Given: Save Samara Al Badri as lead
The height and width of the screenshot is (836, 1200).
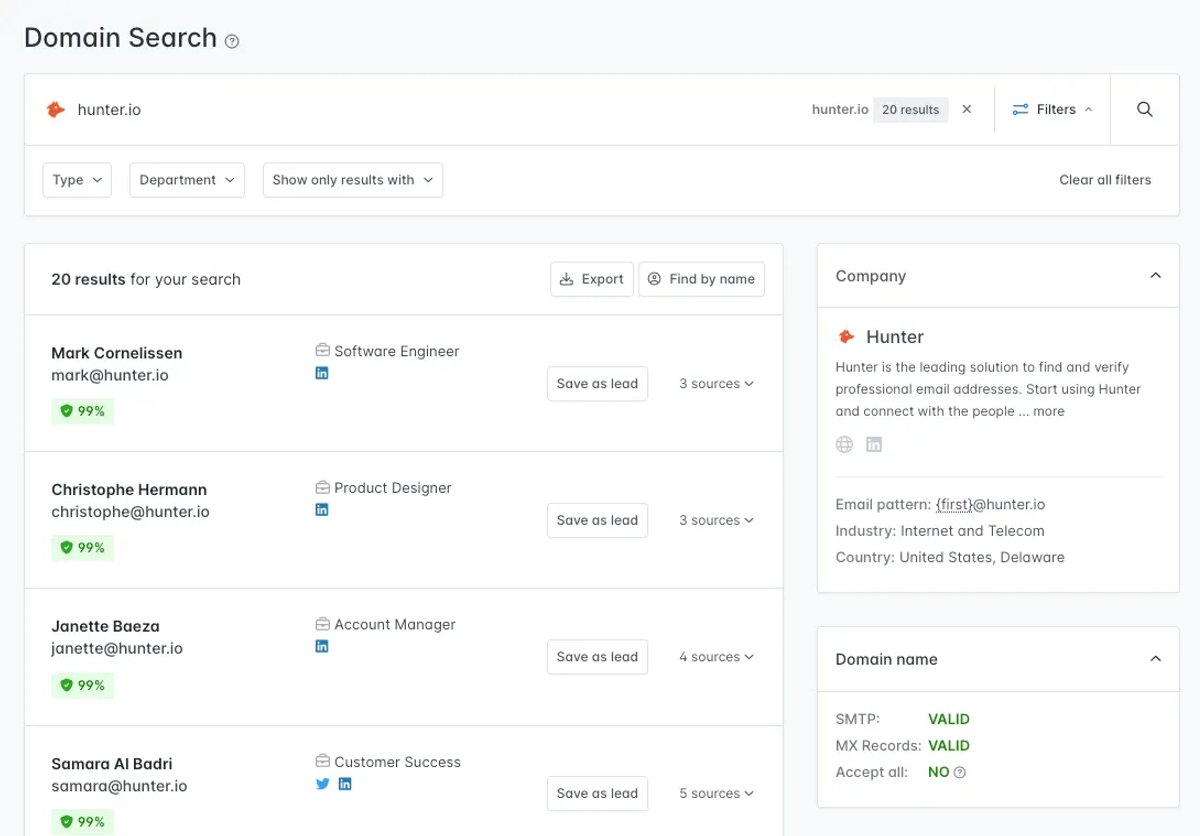Looking at the screenshot, I should [597, 793].
